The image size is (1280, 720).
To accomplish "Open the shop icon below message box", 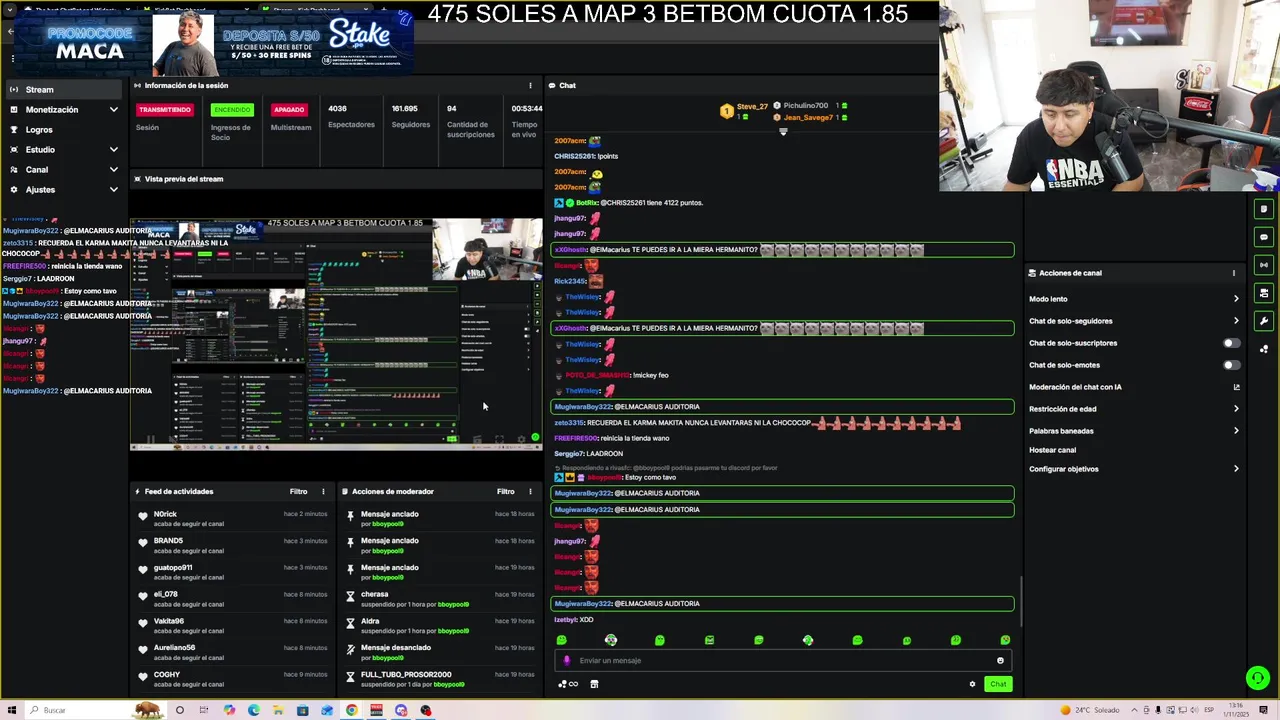I will pyautogui.click(x=594, y=684).
